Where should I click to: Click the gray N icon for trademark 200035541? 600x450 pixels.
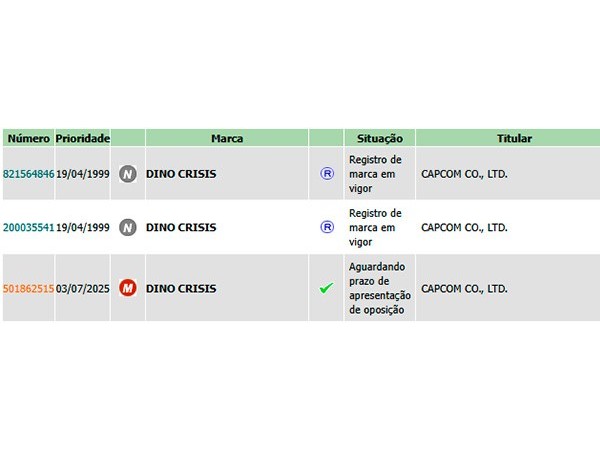tap(127, 228)
